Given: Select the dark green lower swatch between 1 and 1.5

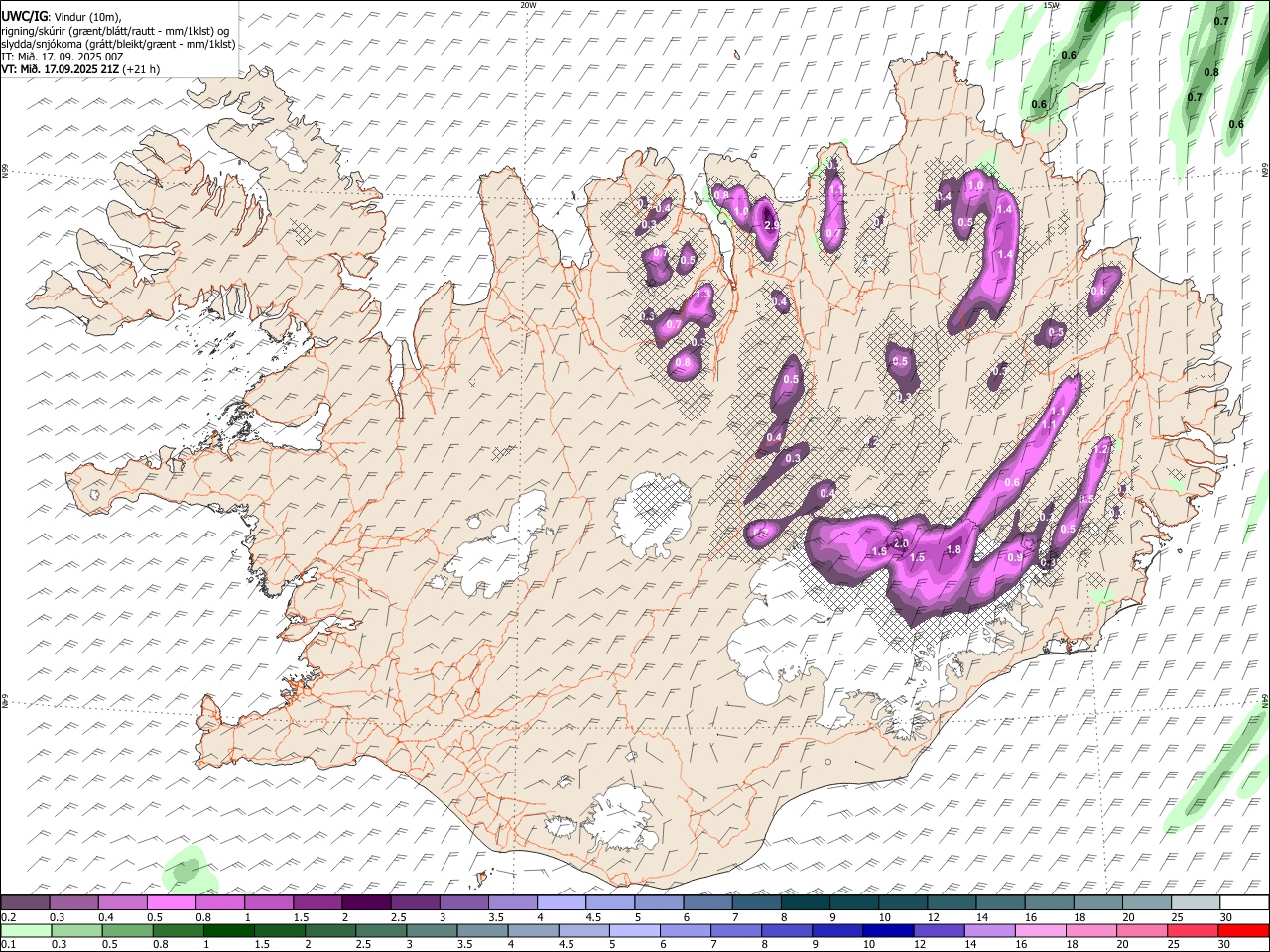Looking at the screenshot, I should coord(229,930).
